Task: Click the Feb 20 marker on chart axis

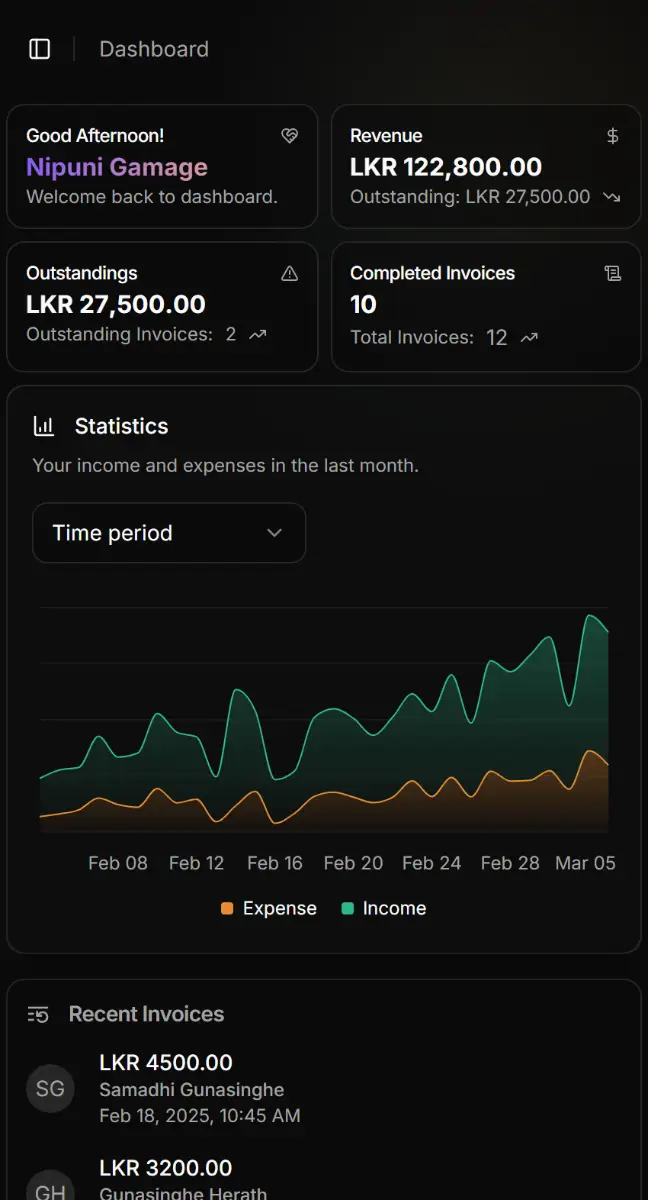Action: [353, 863]
